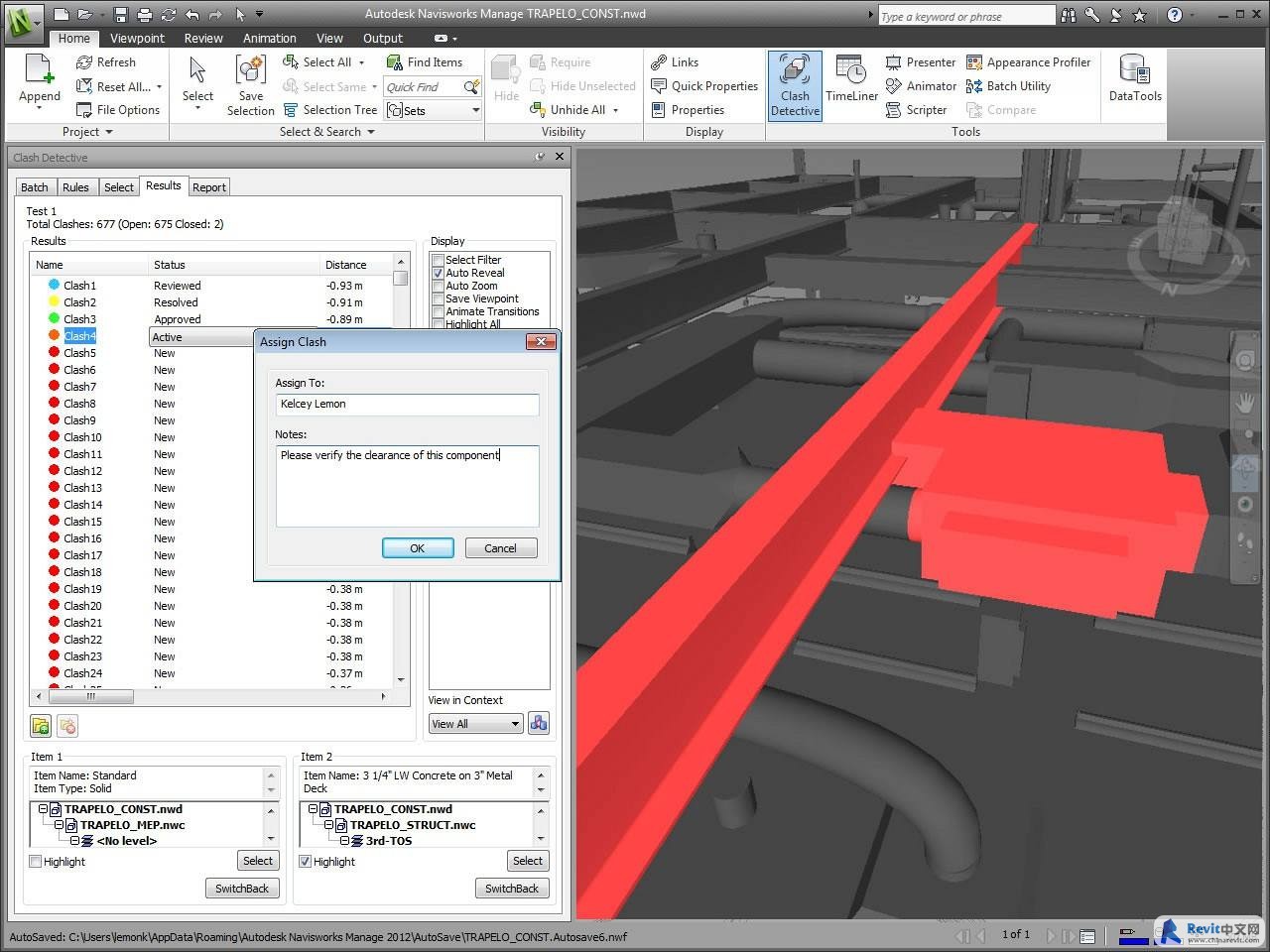Open the Clash Detective tool
1270x952 pixels.
795,86
